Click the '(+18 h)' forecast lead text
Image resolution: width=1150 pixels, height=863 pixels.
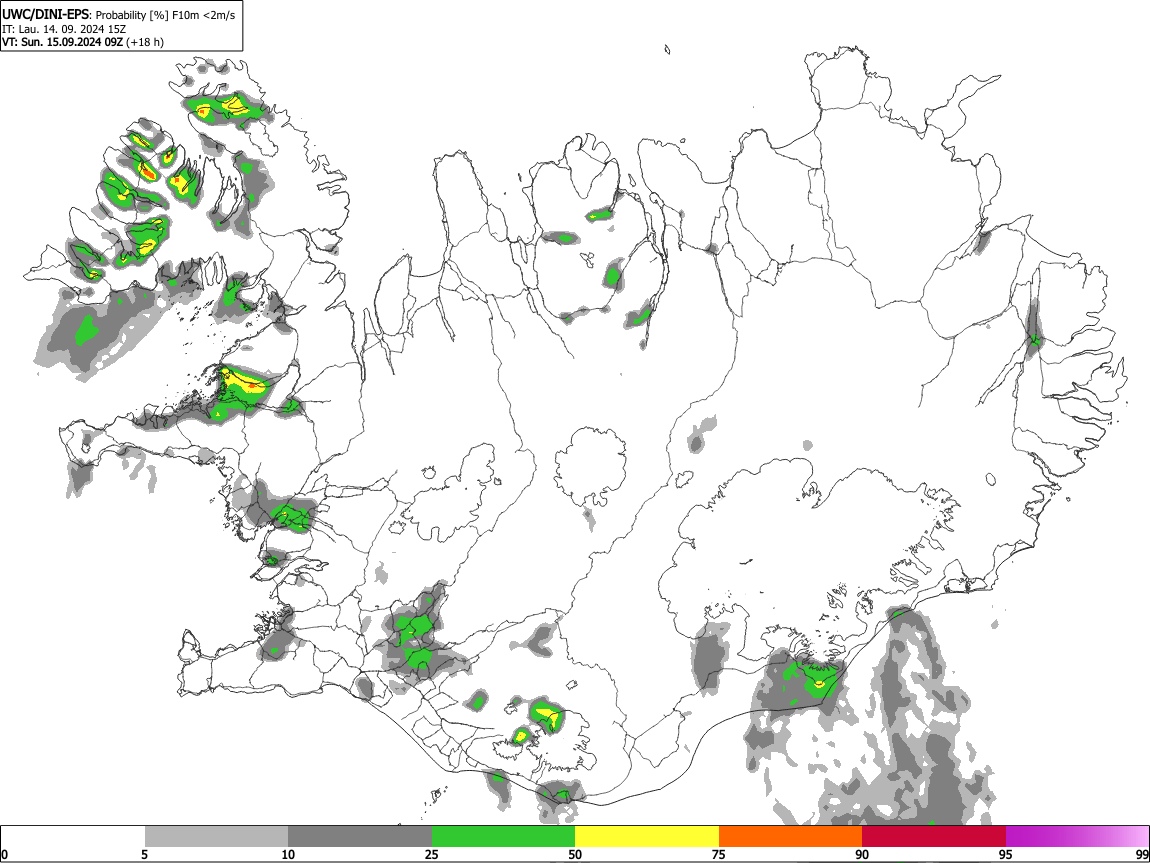point(145,42)
